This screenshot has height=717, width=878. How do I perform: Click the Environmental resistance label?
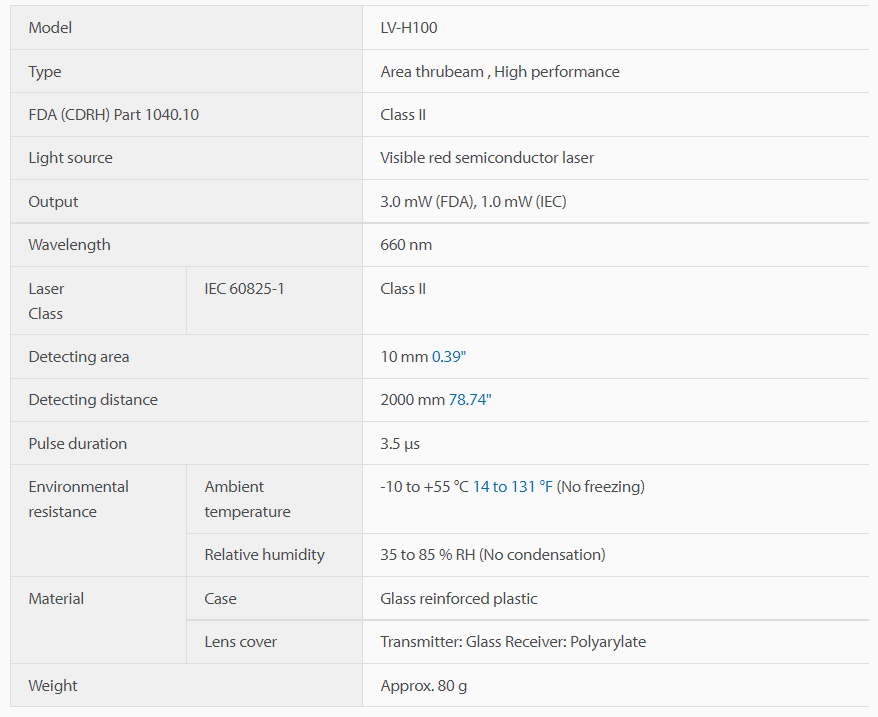point(78,499)
